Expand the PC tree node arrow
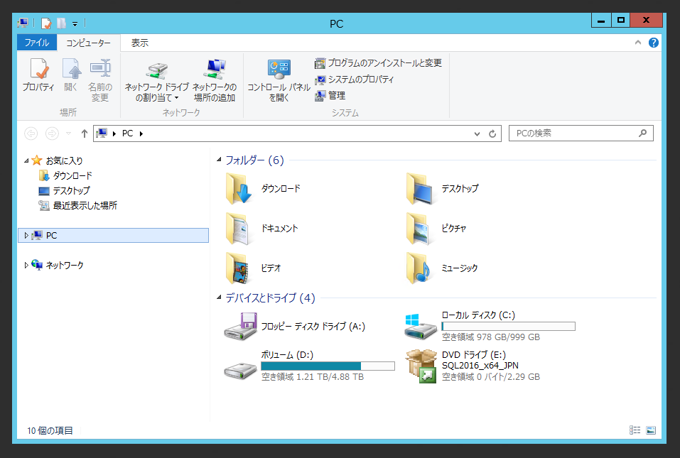 26,236
